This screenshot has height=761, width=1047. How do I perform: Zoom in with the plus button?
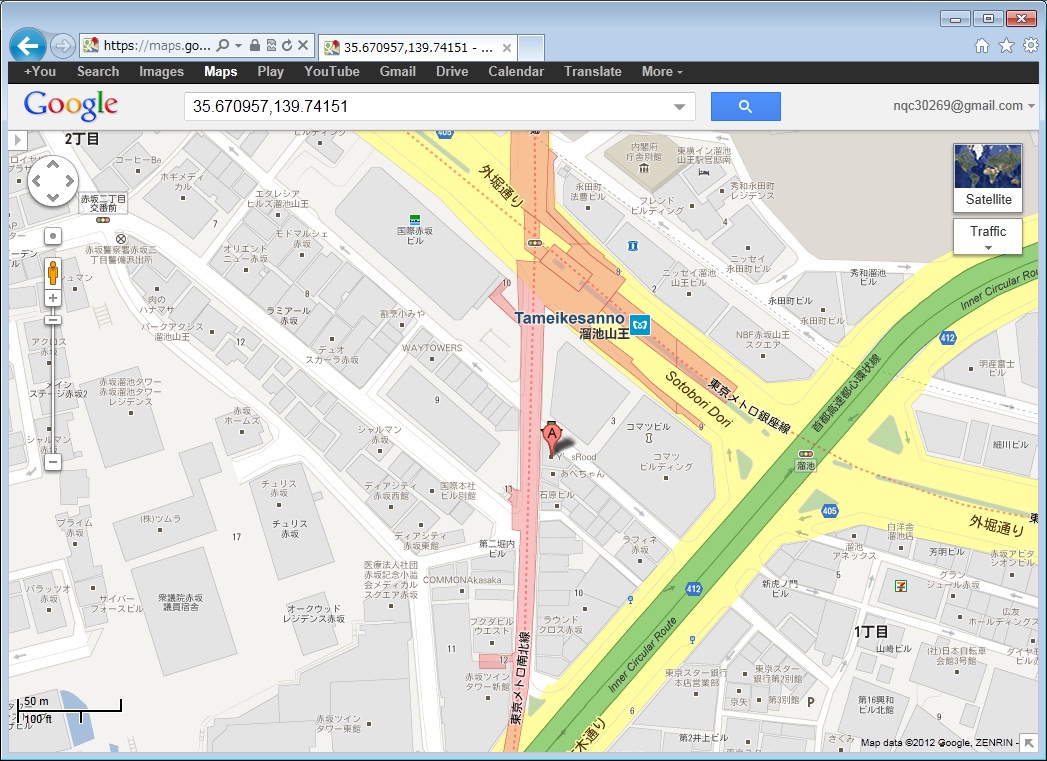click(53, 298)
